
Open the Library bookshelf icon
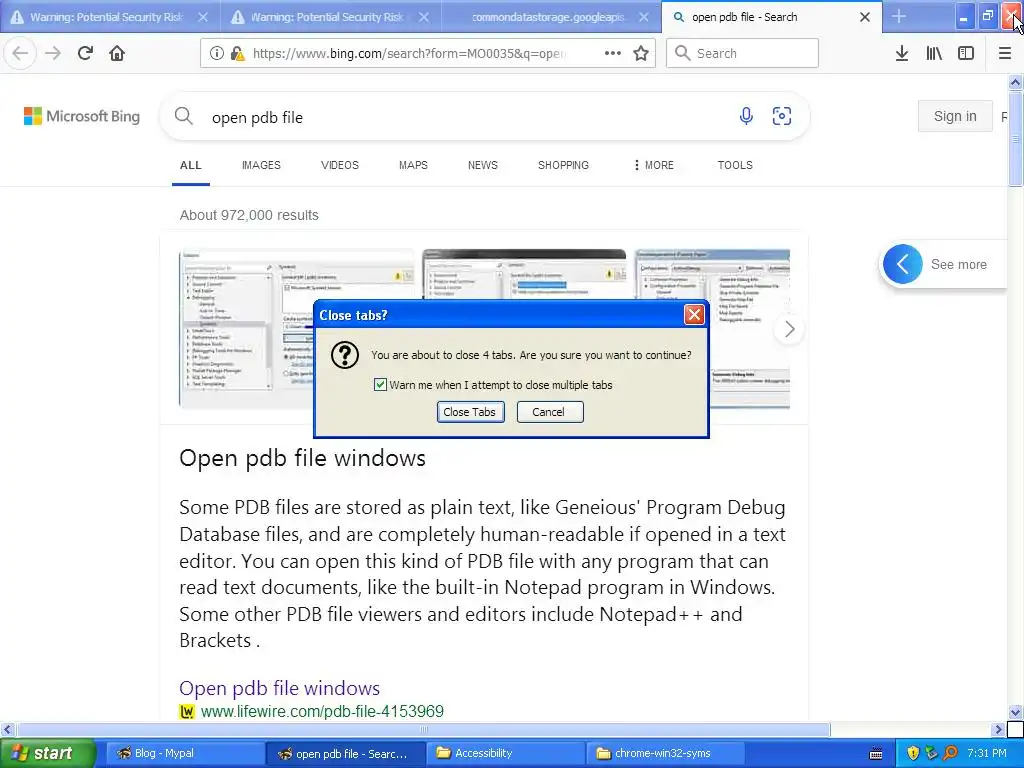(x=934, y=54)
